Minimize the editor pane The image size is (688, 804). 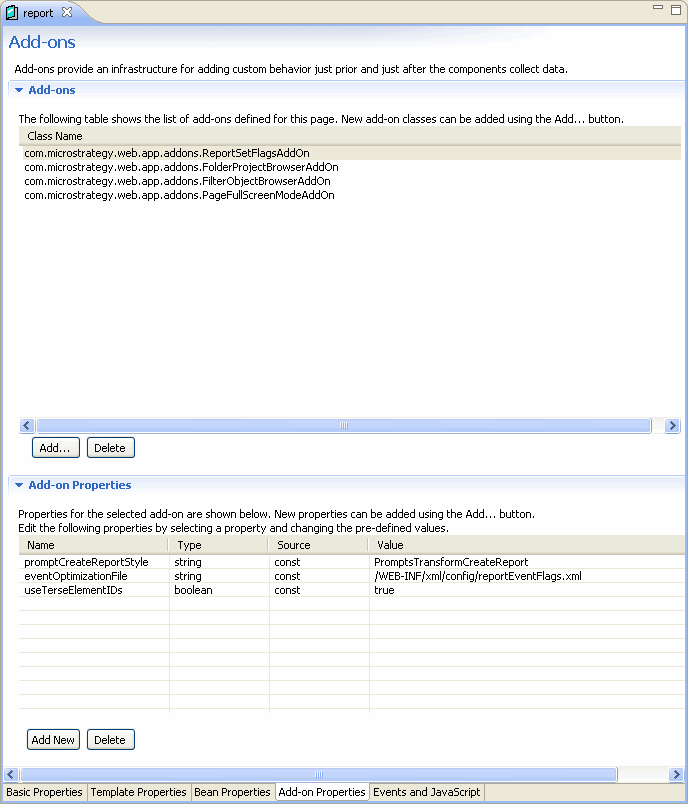click(658, 8)
